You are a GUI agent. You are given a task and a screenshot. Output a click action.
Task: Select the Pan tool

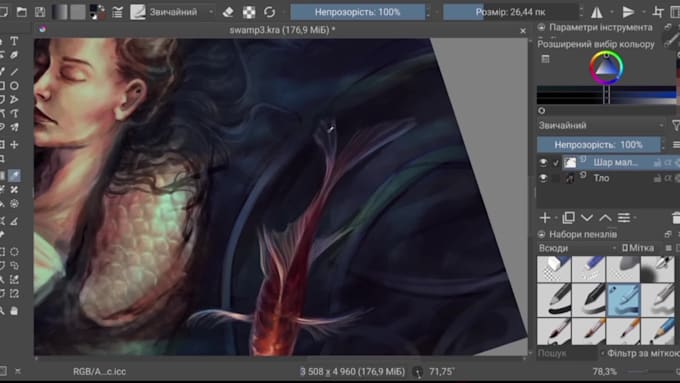pyautogui.click(x=14, y=311)
